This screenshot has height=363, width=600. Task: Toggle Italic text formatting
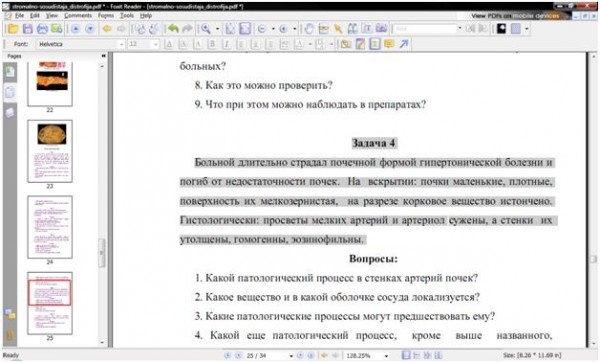tap(227, 44)
